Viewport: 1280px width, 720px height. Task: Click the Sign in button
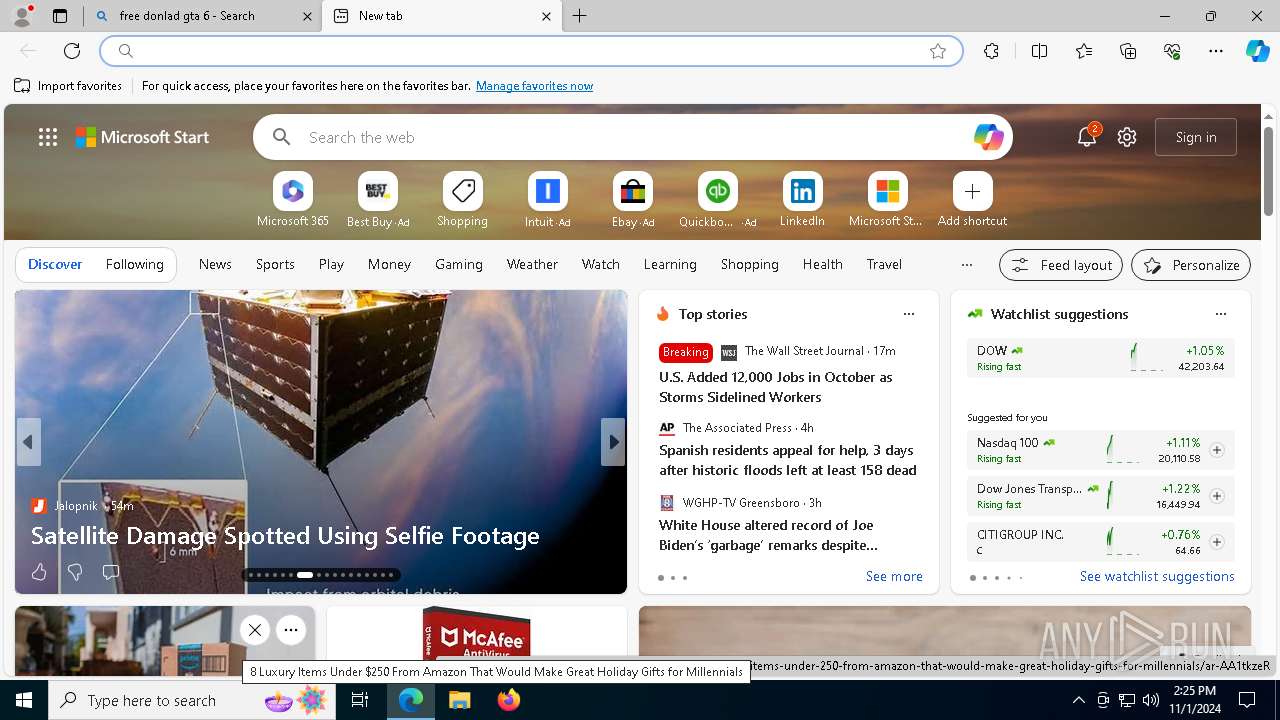pos(1196,137)
